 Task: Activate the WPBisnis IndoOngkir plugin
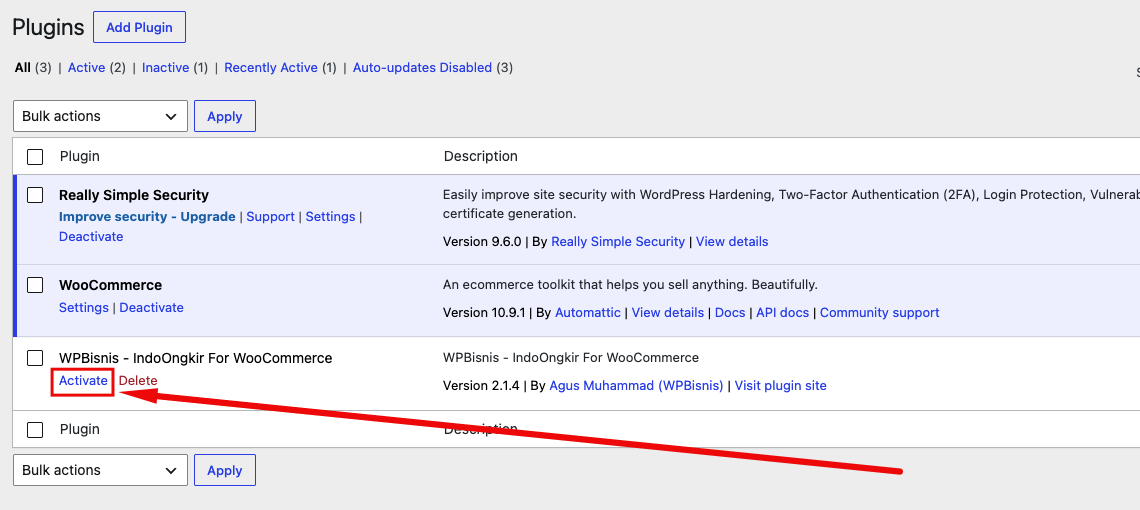[x=83, y=380]
